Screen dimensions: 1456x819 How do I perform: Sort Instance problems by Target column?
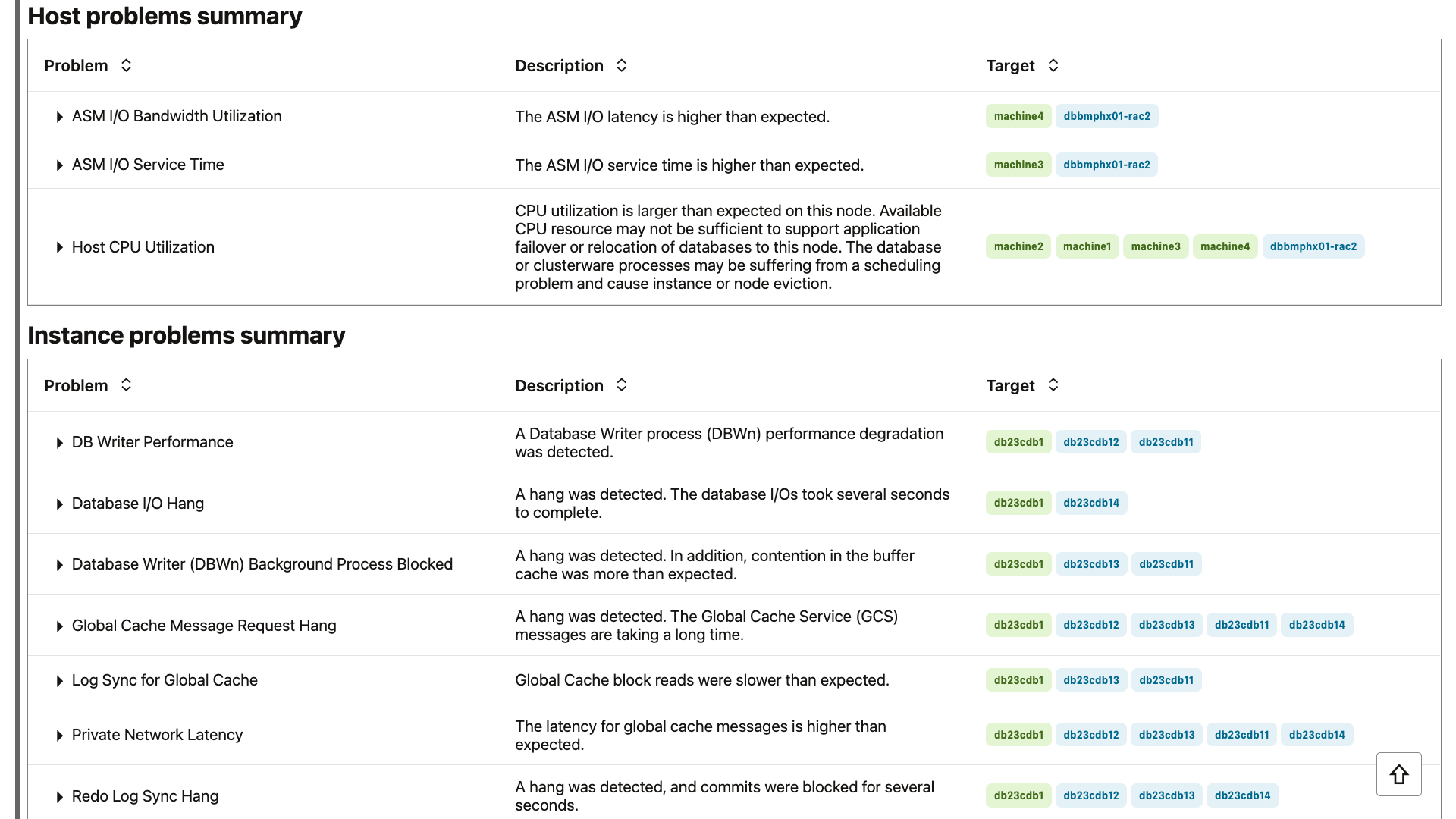1053,385
